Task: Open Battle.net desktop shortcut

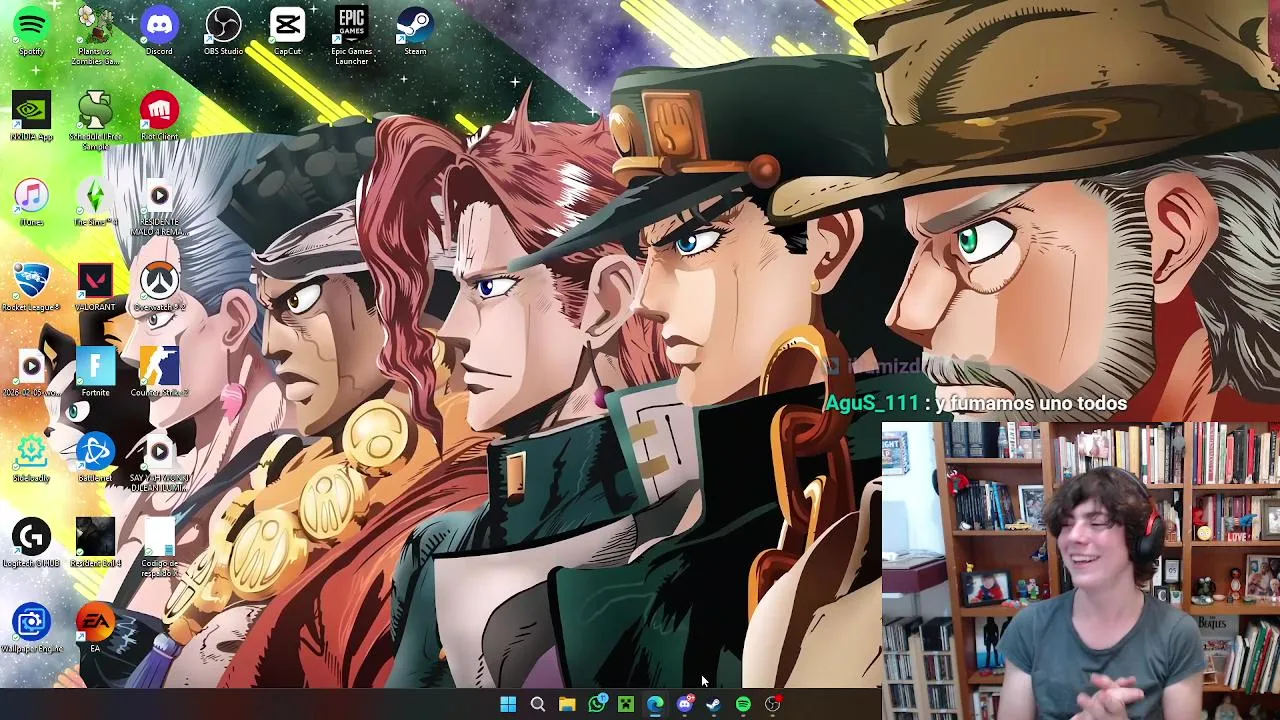Action: pyautogui.click(x=95, y=458)
